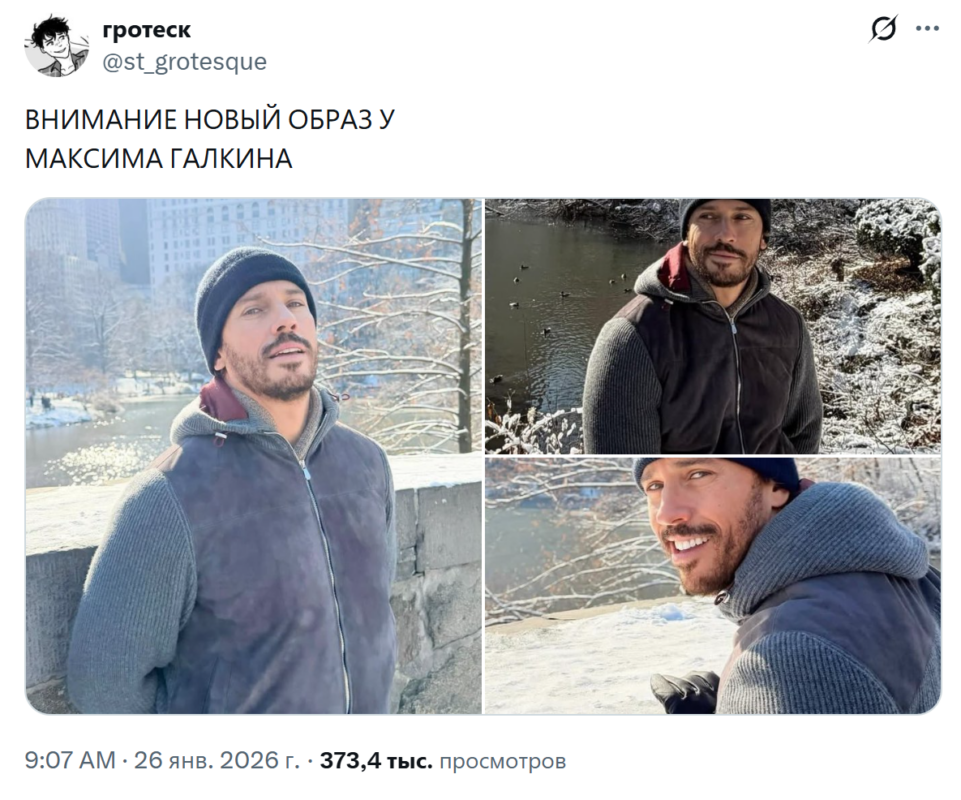Click the black glove in bottom-right photo

pos(685,692)
